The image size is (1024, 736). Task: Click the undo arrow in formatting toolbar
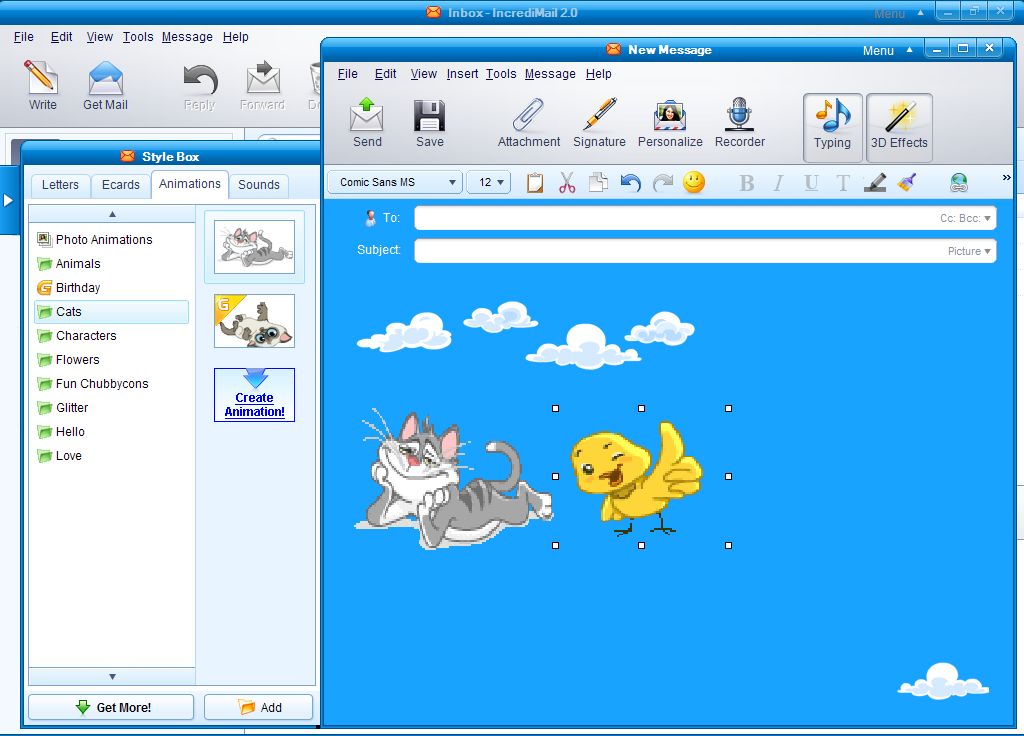[x=630, y=182]
